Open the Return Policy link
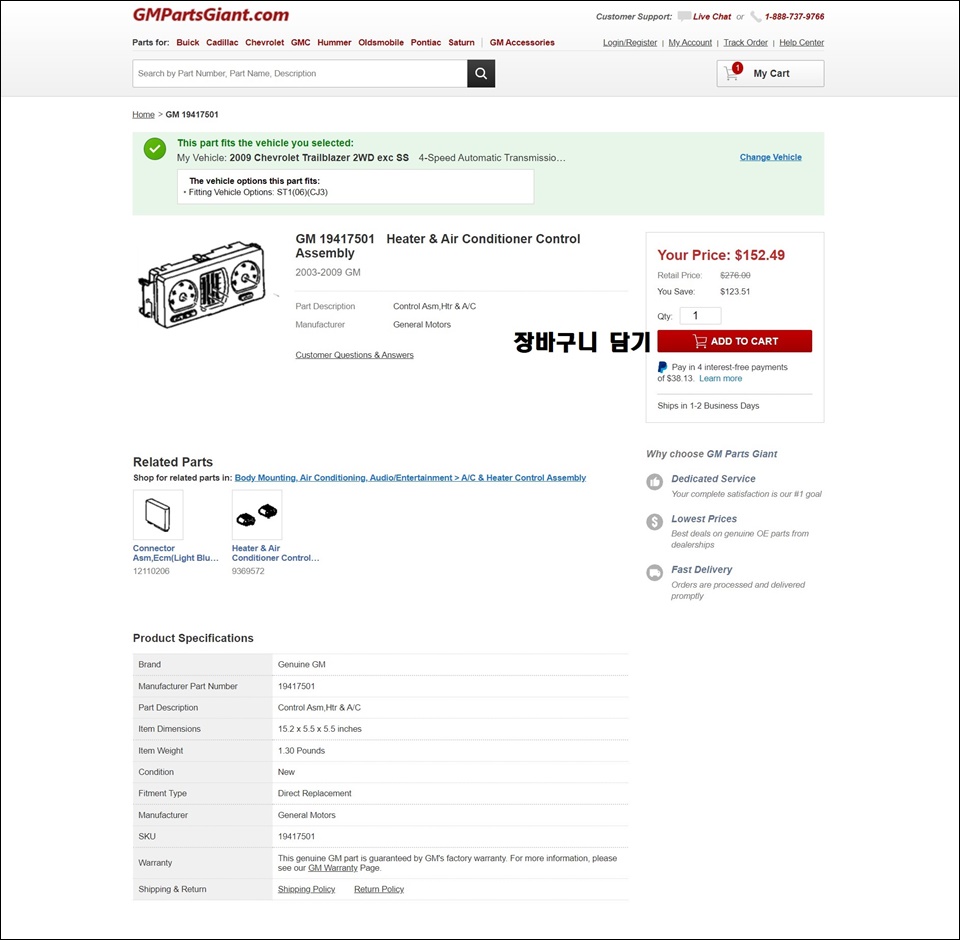960x940 pixels. pos(379,889)
